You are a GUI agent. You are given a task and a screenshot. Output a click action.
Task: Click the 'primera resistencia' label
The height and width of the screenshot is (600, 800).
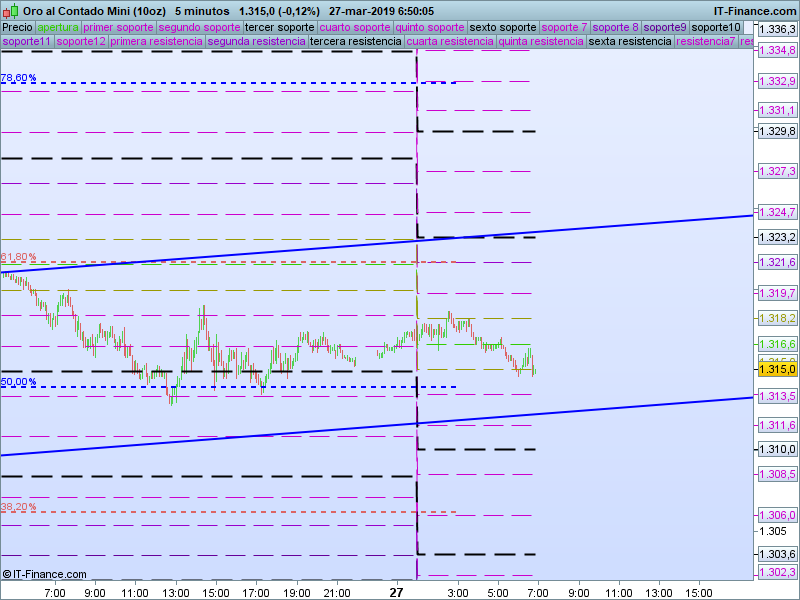(x=157, y=42)
